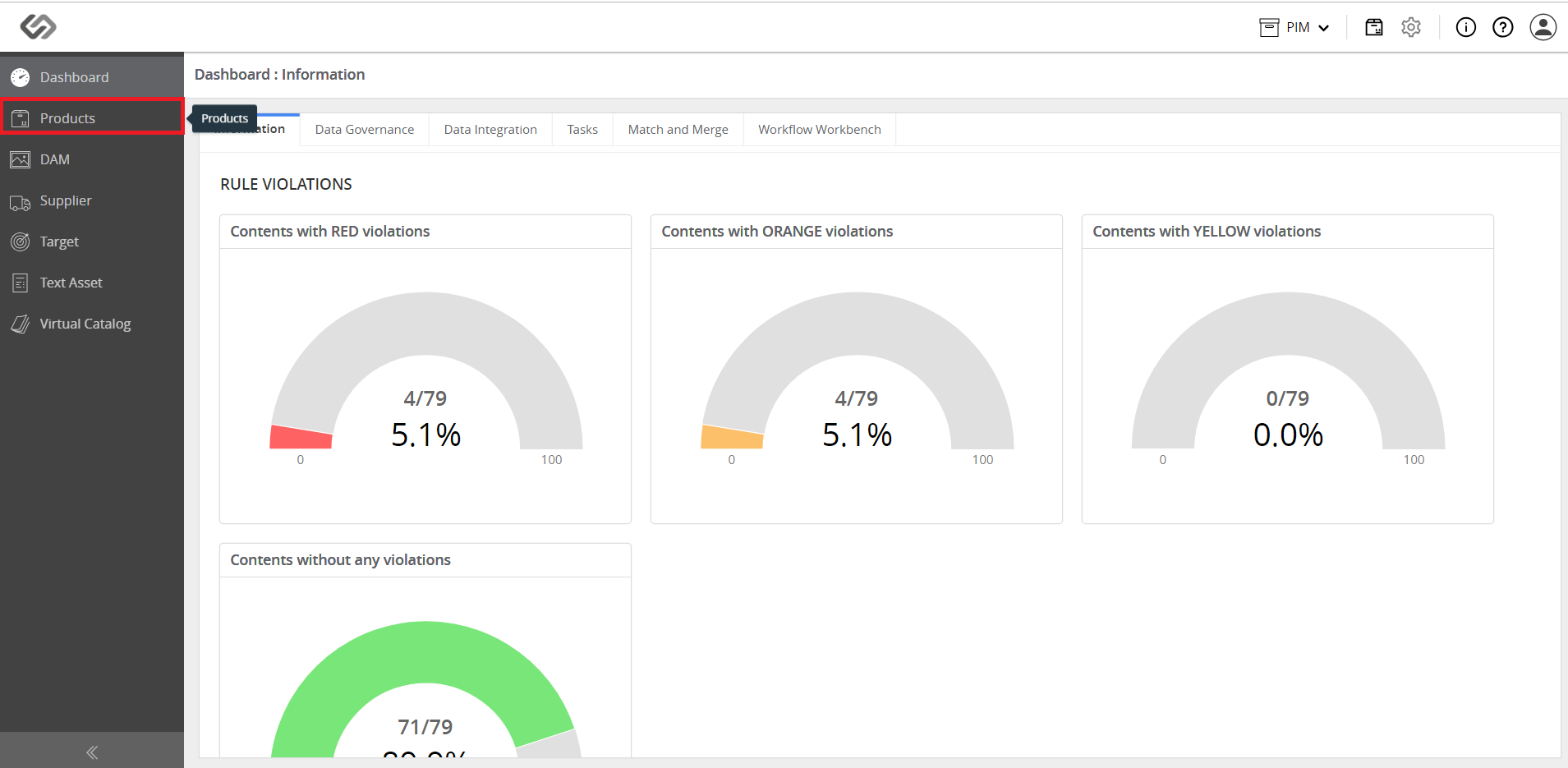
Task: Open the Text Asset section
Action: click(92, 283)
